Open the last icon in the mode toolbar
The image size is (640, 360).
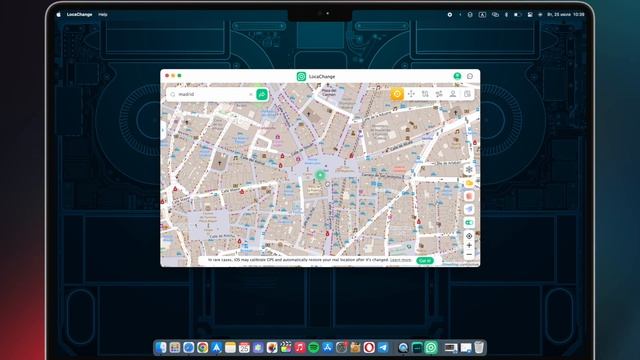(467, 94)
